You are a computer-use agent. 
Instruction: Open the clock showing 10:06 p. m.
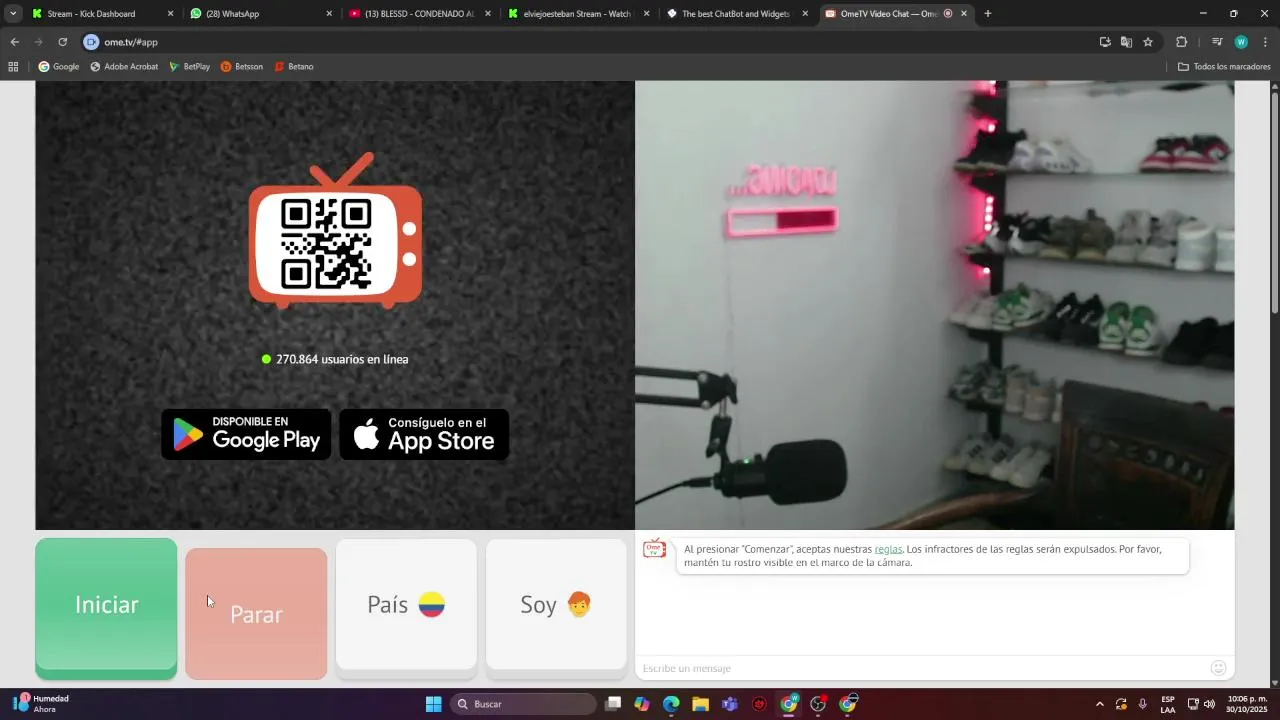pyautogui.click(x=1246, y=704)
